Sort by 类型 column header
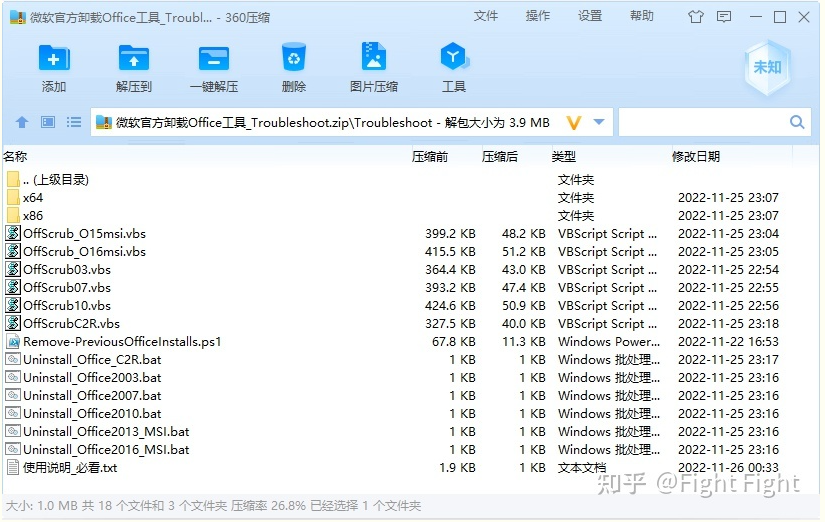This screenshot has height=522, width=825. tap(564, 156)
